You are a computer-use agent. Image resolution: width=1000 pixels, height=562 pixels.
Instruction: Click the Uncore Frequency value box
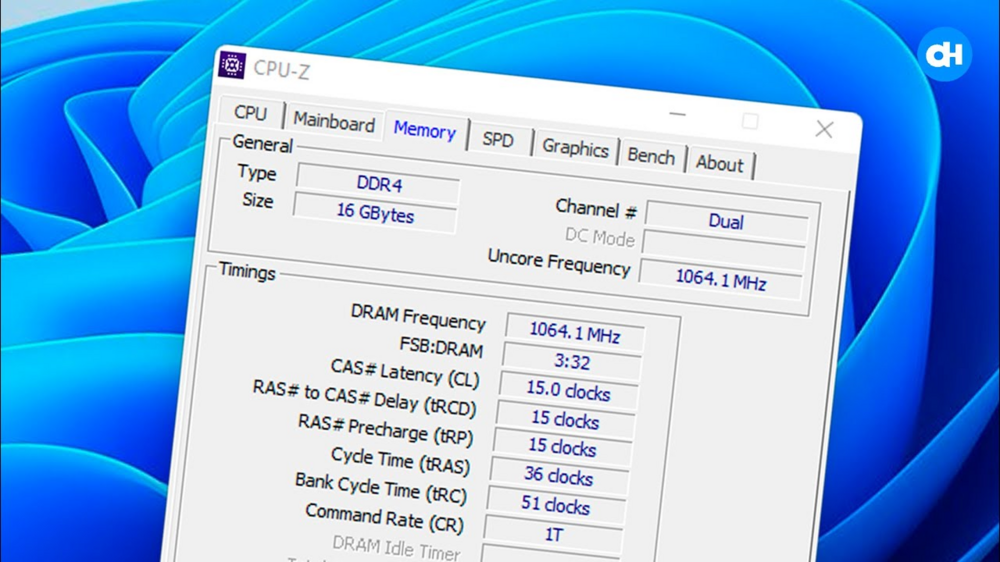tap(720, 279)
